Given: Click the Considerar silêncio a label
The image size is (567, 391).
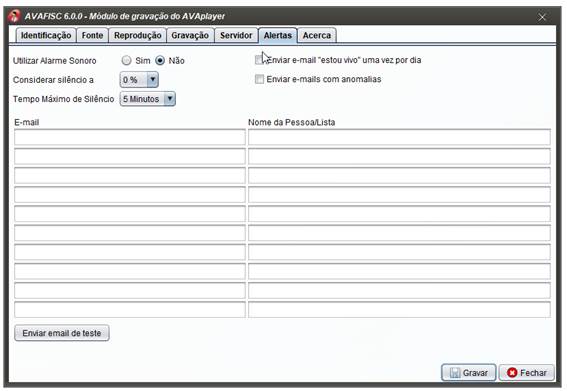Looking at the screenshot, I should (53, 80).
